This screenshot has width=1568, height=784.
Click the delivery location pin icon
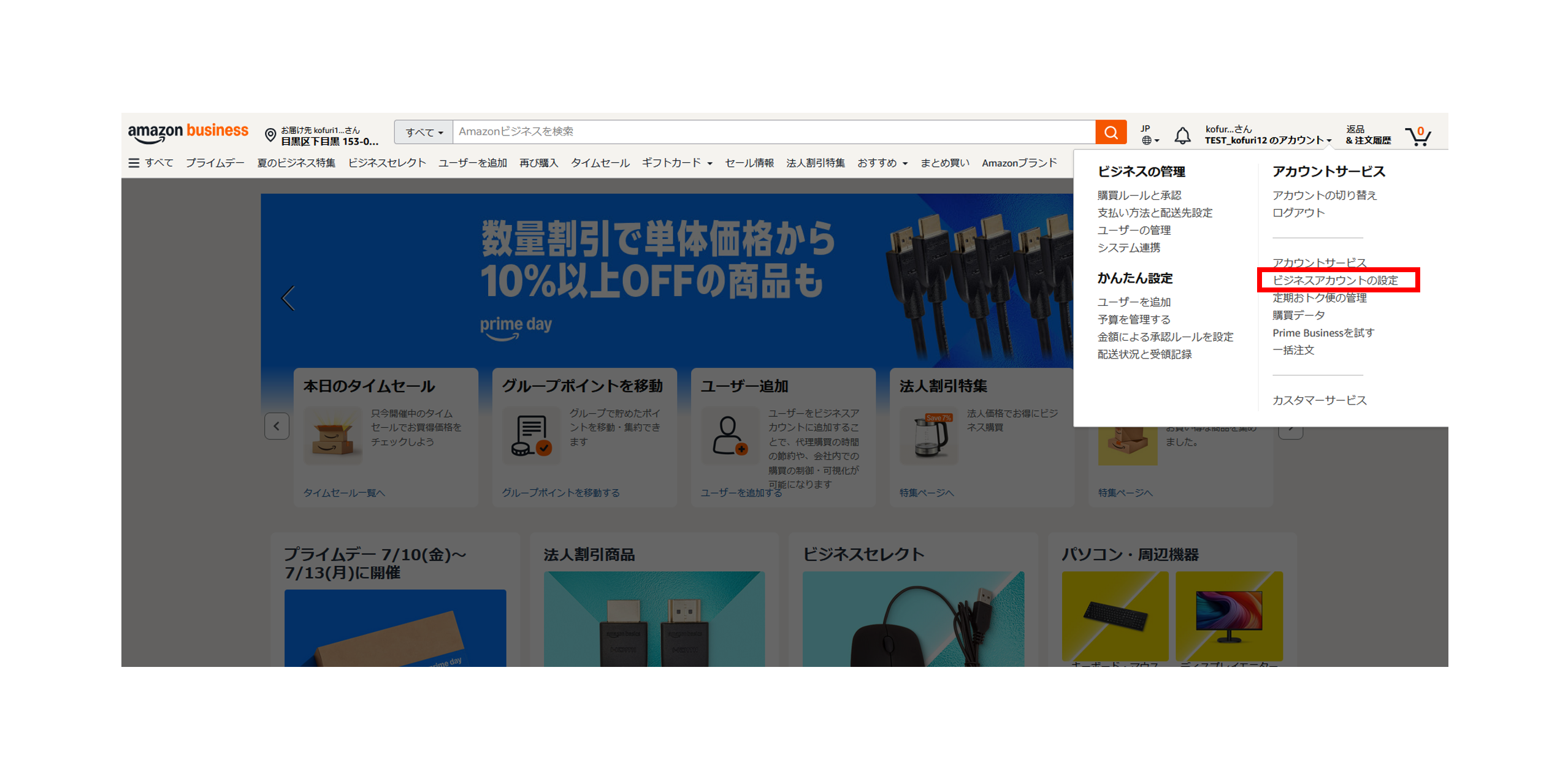(x=270, y=135)
